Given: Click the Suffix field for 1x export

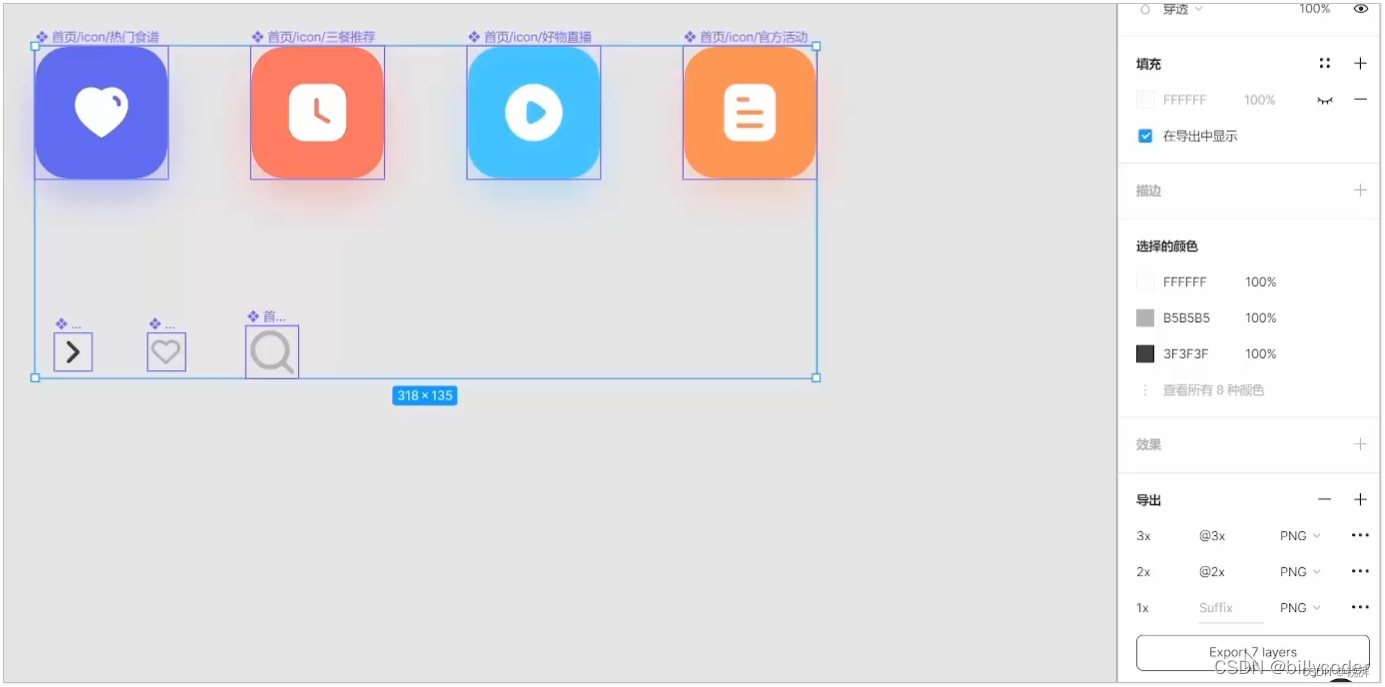Looking at the screenshot, I should tap(1230, 608).
